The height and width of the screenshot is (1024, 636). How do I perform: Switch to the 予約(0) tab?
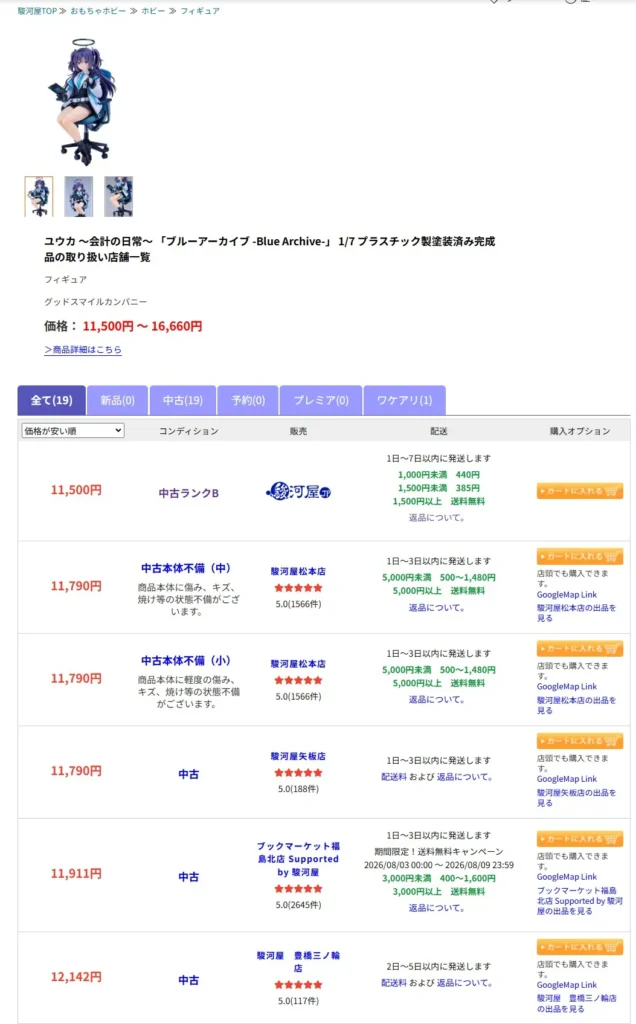tap(248, 400)
